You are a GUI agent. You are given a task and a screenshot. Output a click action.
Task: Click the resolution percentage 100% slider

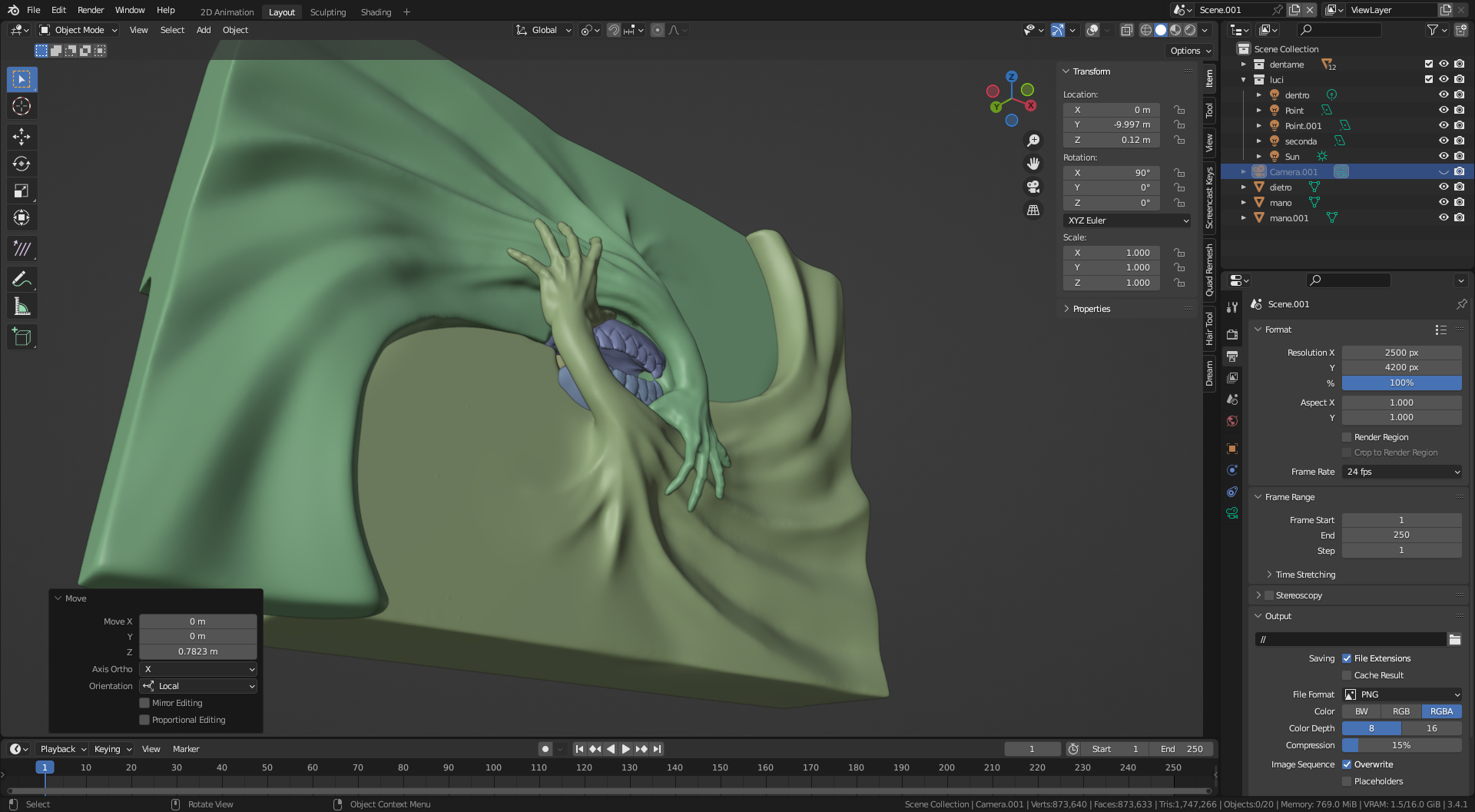coord(1402,383)
